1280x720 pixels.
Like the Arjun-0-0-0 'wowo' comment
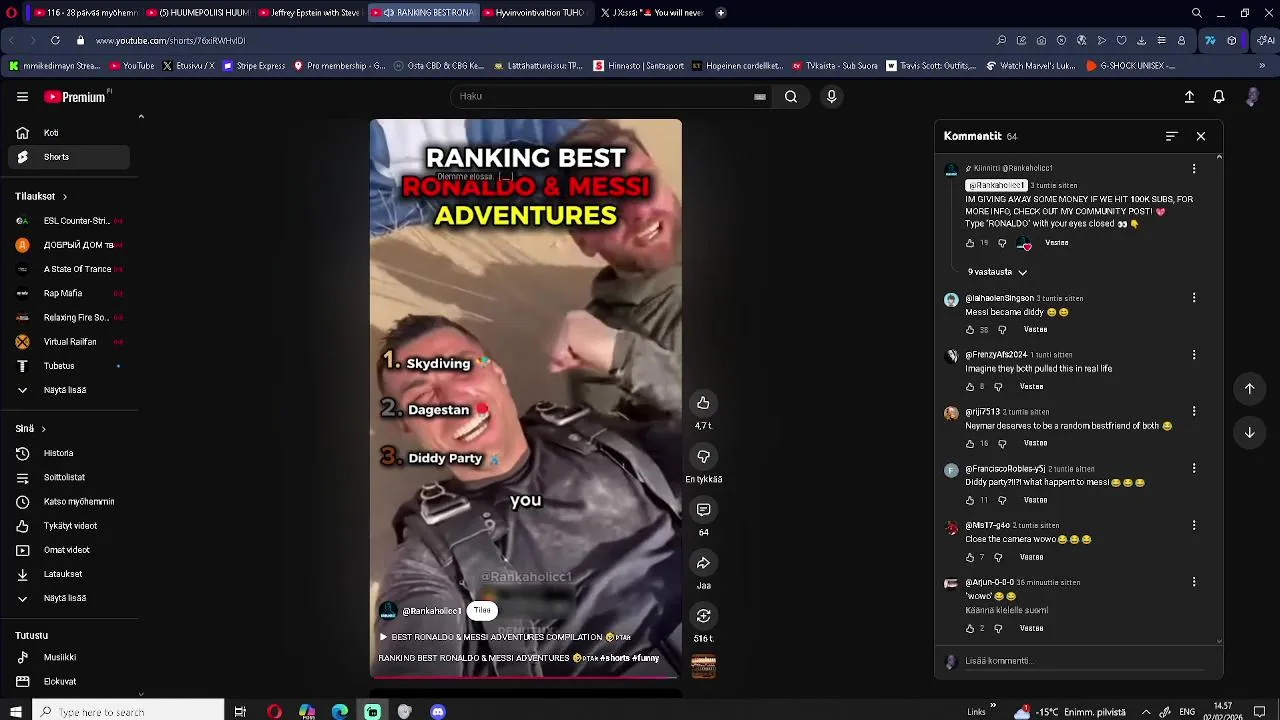click(970, 629)
